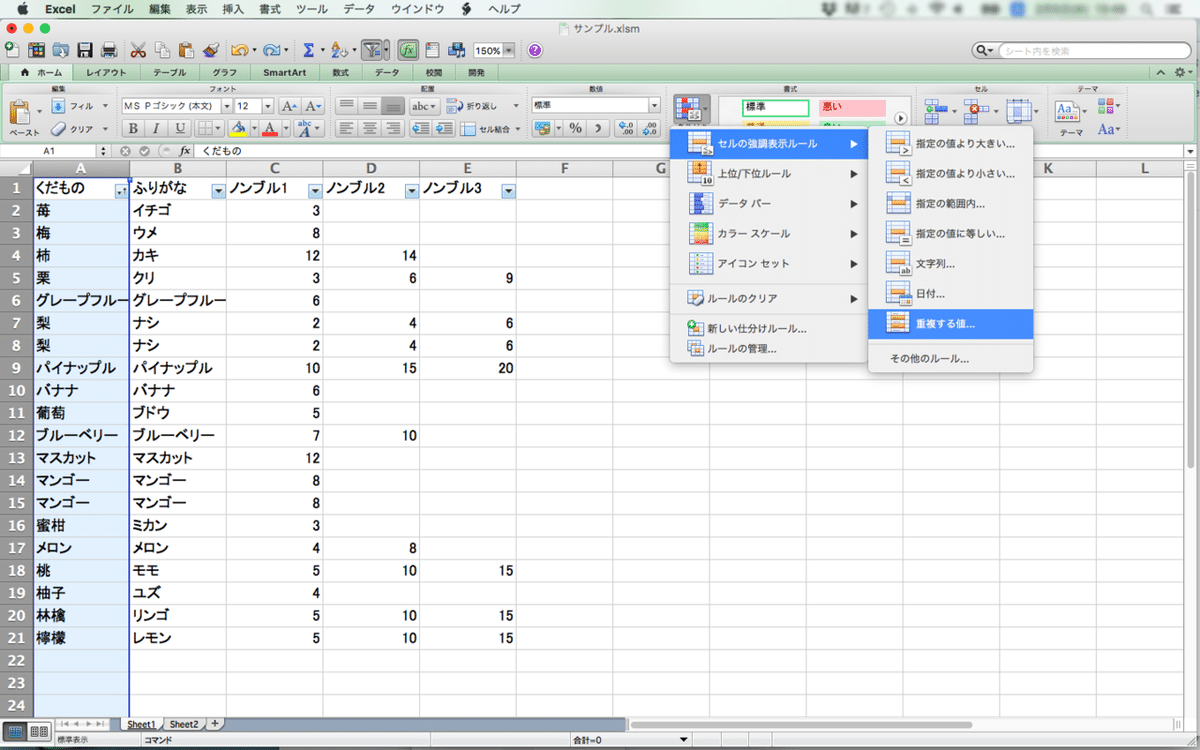Viewport: 1200px width, 750px height.
Task: Click the テーマ themes button
Action: click(x=1071, y=117)
